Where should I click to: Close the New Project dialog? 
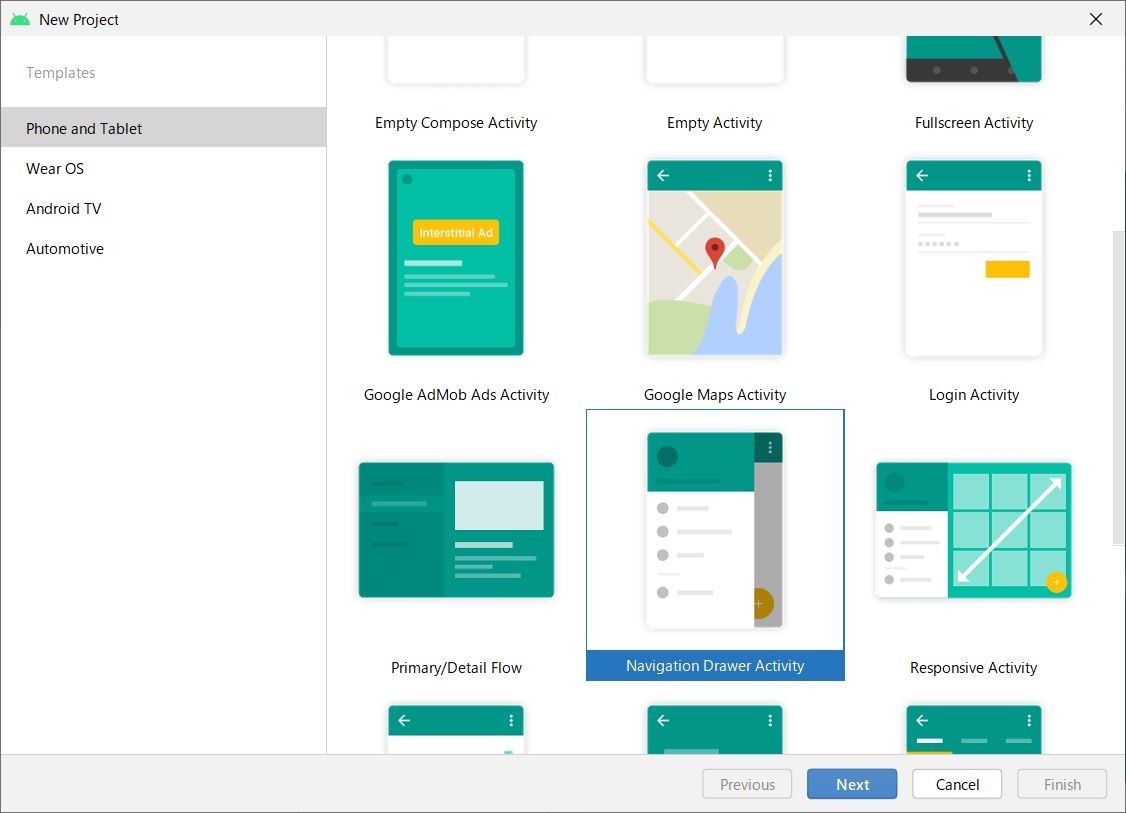[x=1095, y=19]
